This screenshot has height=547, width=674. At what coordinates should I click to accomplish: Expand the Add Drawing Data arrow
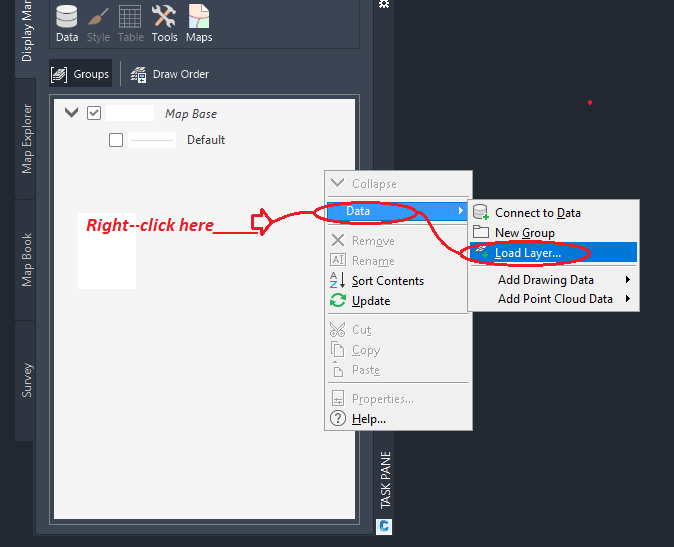pos(628,280)
